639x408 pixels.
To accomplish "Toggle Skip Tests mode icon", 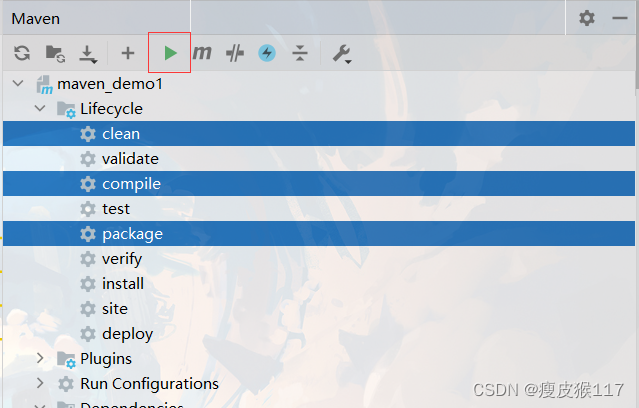I will tap(235, 53).
